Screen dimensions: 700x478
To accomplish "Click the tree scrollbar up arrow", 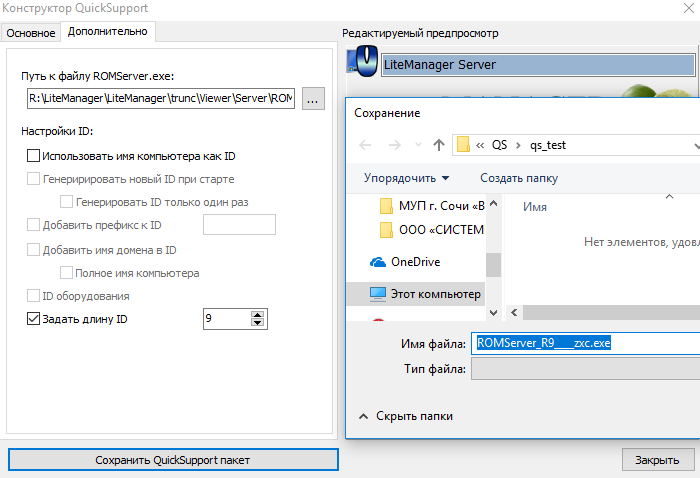I will click(493, 204).
